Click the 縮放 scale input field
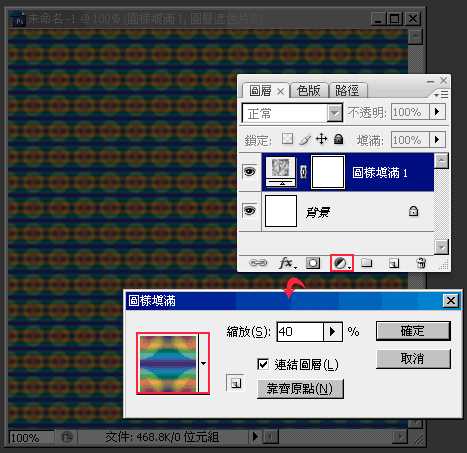The height and width of the screenshot is (453, 467). (300, 332)
